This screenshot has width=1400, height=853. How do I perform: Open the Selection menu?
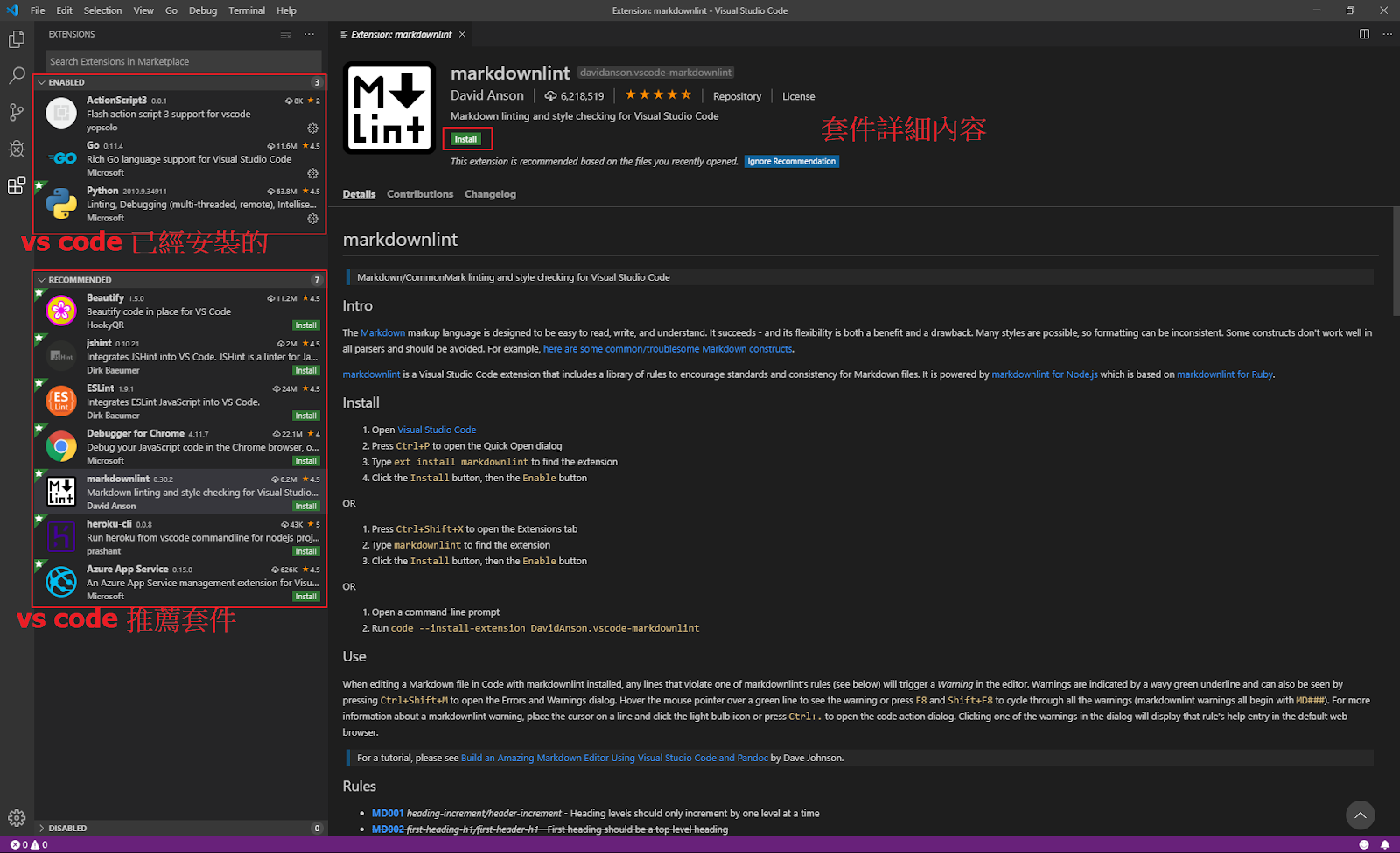pos(103,10)
